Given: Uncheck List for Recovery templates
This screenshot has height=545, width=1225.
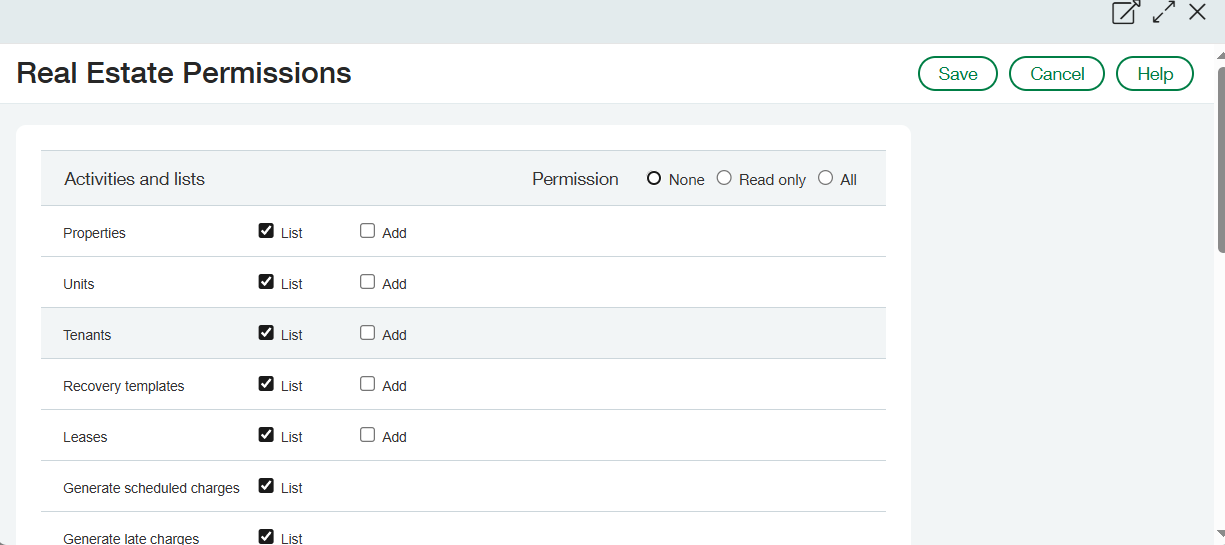Looking at the screenshot, I should [266, 384].
